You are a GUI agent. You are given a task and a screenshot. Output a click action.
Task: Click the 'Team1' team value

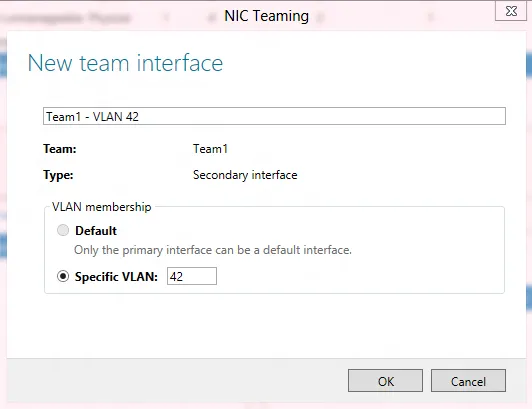(210, 149)
